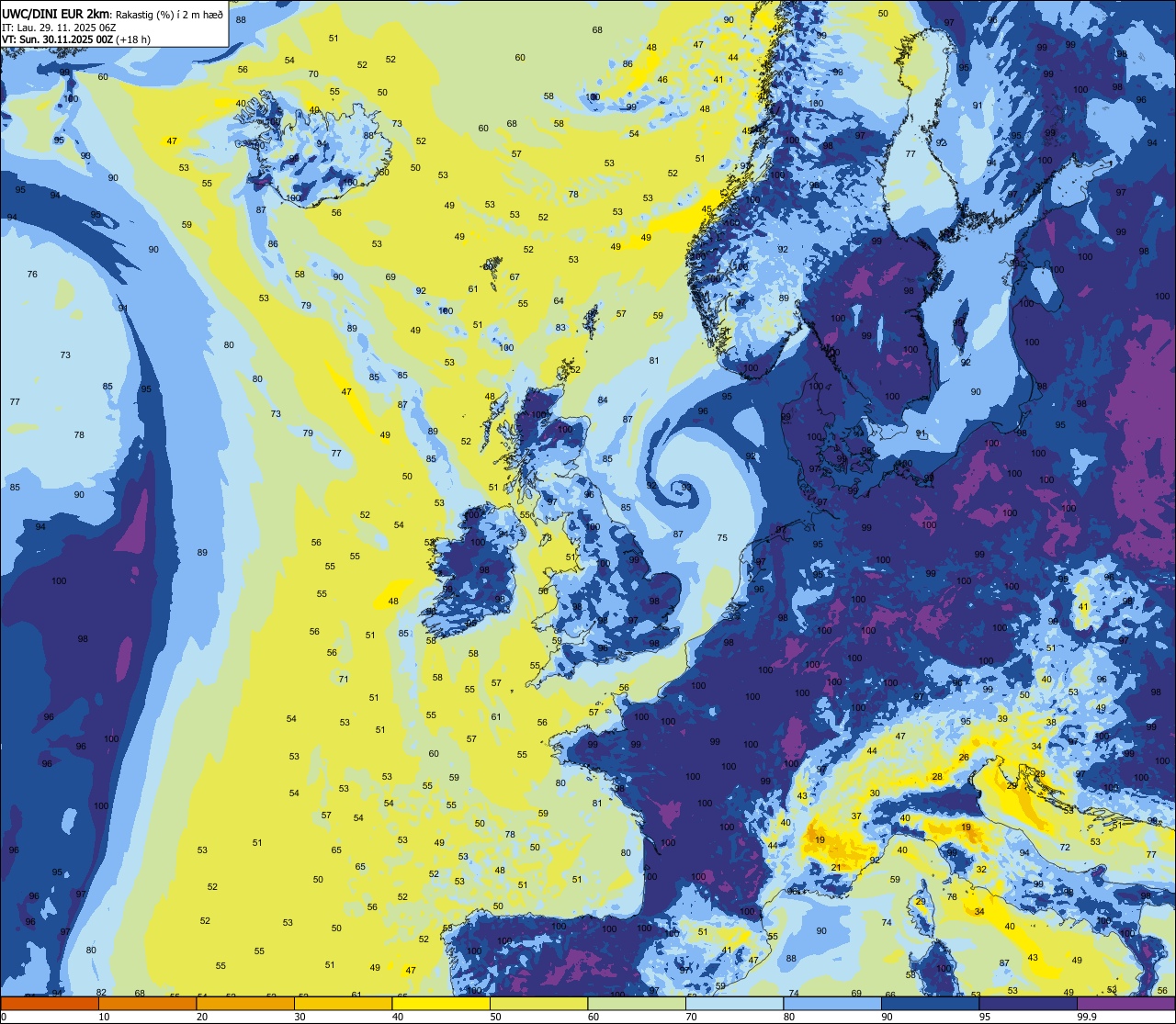Screen dimensions: 1176x1024
Task: Click the purple legend swatch above 99.9
Action: tap(1125, 1004)
